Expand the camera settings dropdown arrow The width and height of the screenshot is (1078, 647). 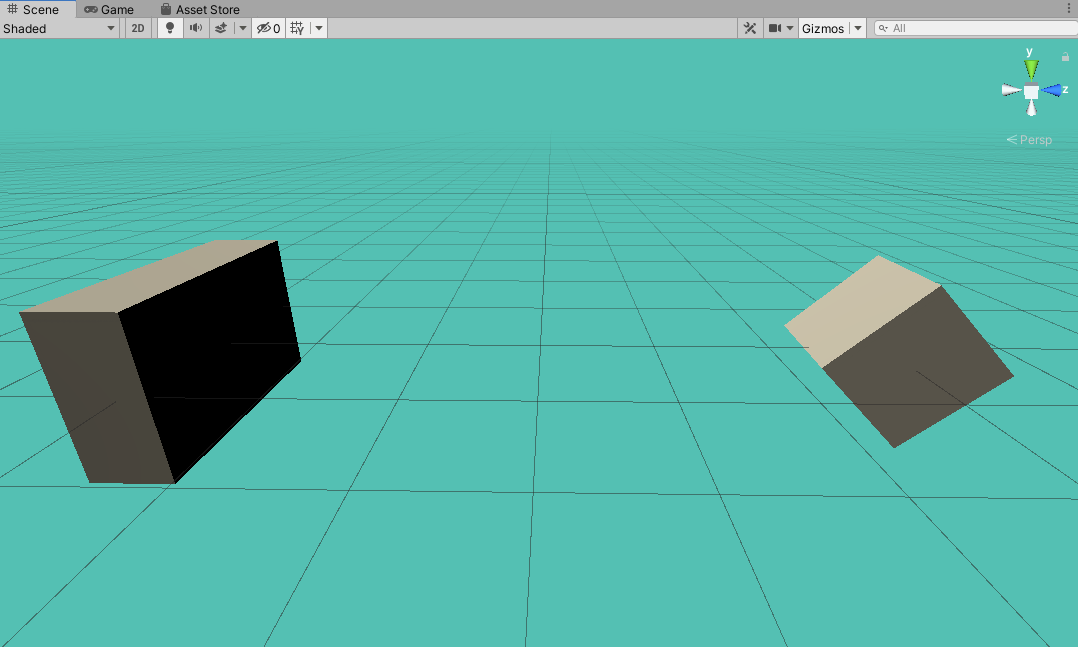(790, 28)
